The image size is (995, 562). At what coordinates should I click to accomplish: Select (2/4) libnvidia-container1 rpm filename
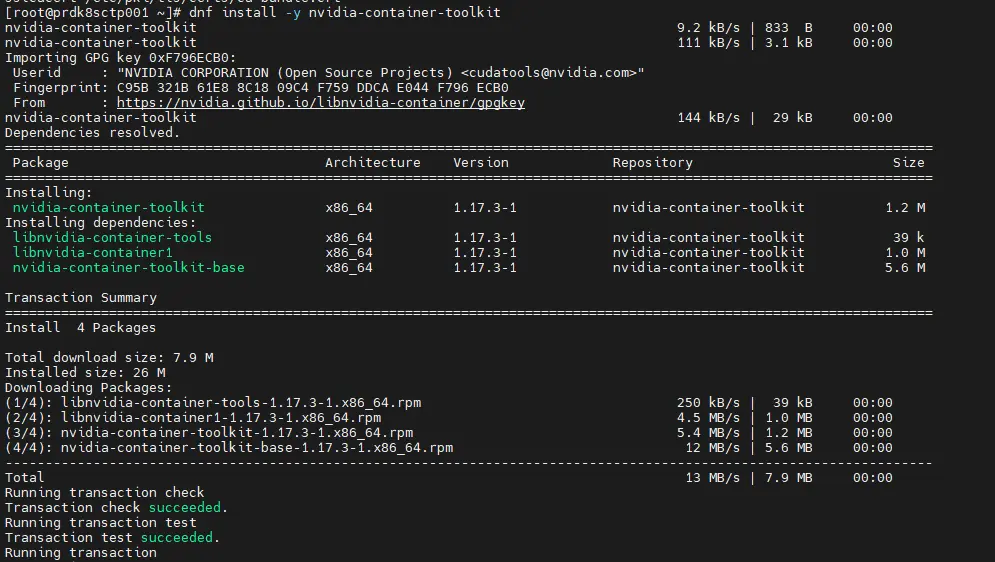tap(221, 418)
